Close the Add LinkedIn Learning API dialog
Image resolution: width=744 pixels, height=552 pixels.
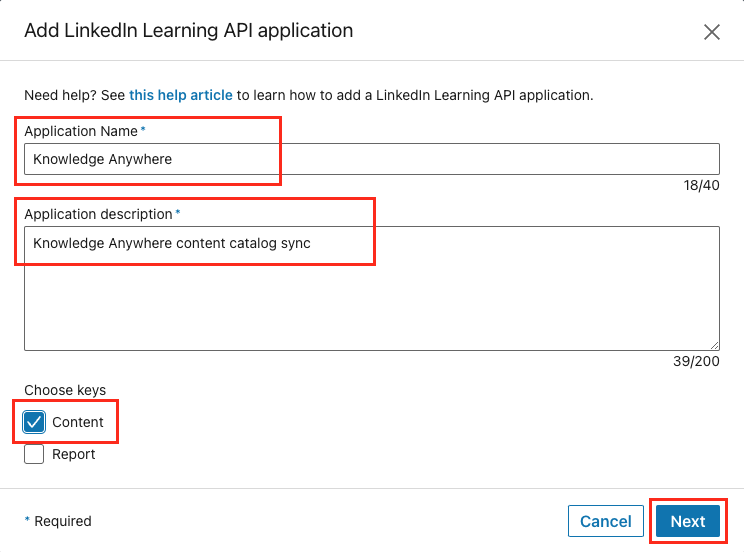coord(711,32)
